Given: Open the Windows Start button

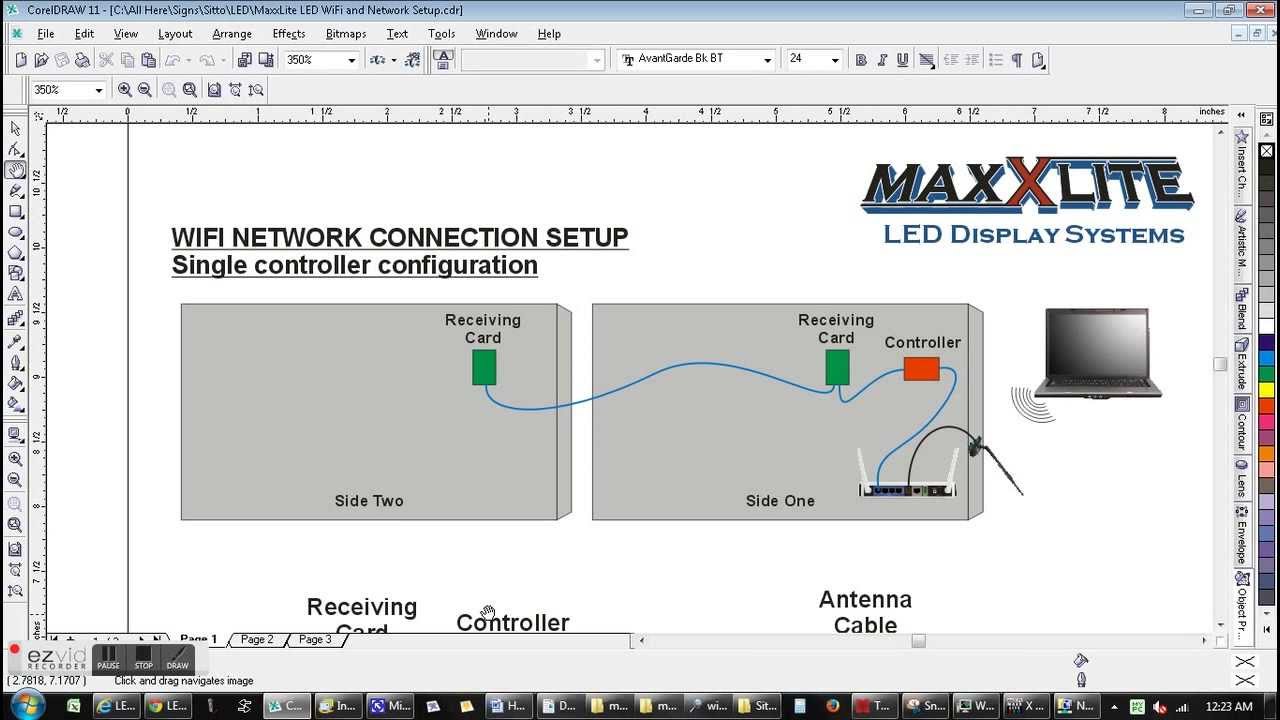Looking at the screenshot, I should [26, 704].
